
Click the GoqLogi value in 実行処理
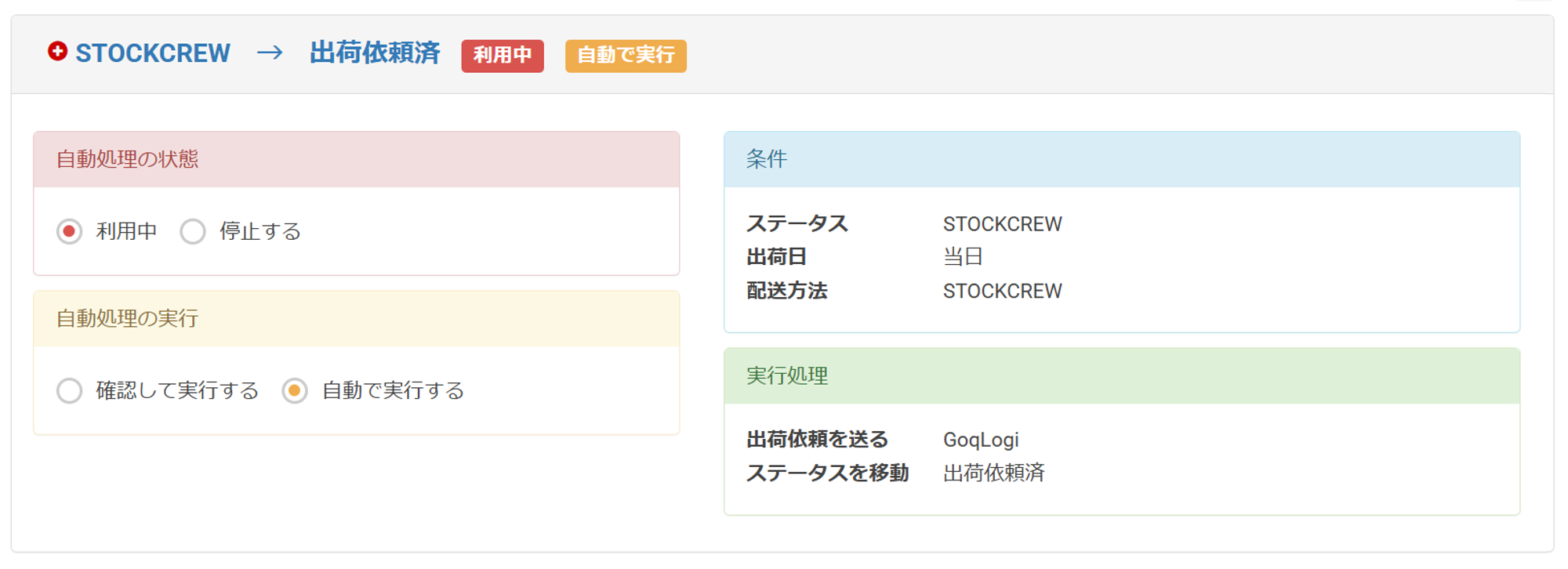click(981, 440)
